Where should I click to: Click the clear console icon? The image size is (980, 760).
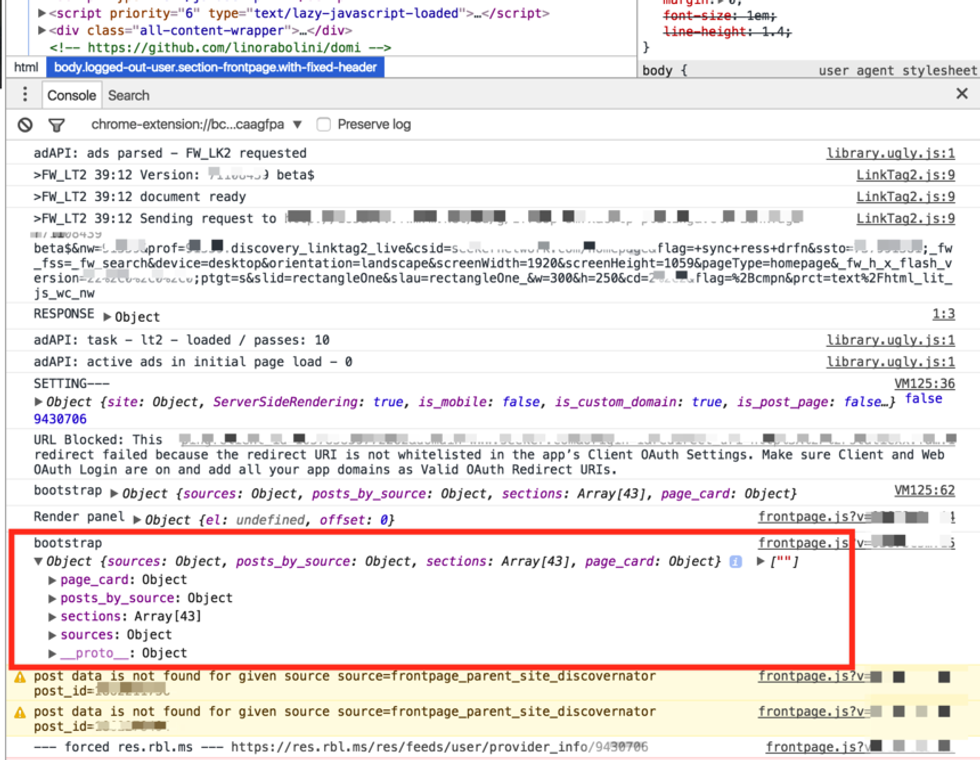tap(25, 125)
